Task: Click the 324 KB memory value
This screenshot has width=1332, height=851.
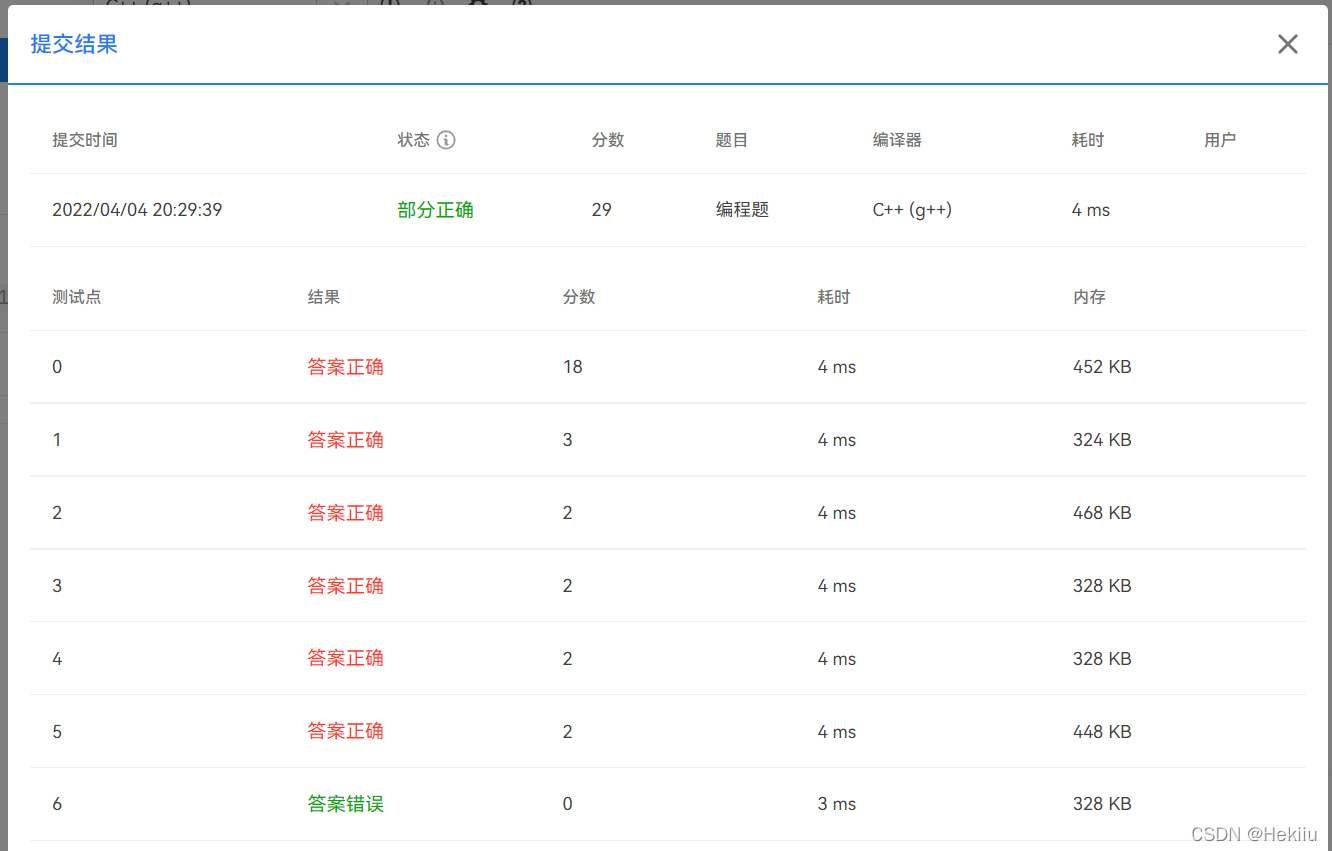Action: (1102, 440)
